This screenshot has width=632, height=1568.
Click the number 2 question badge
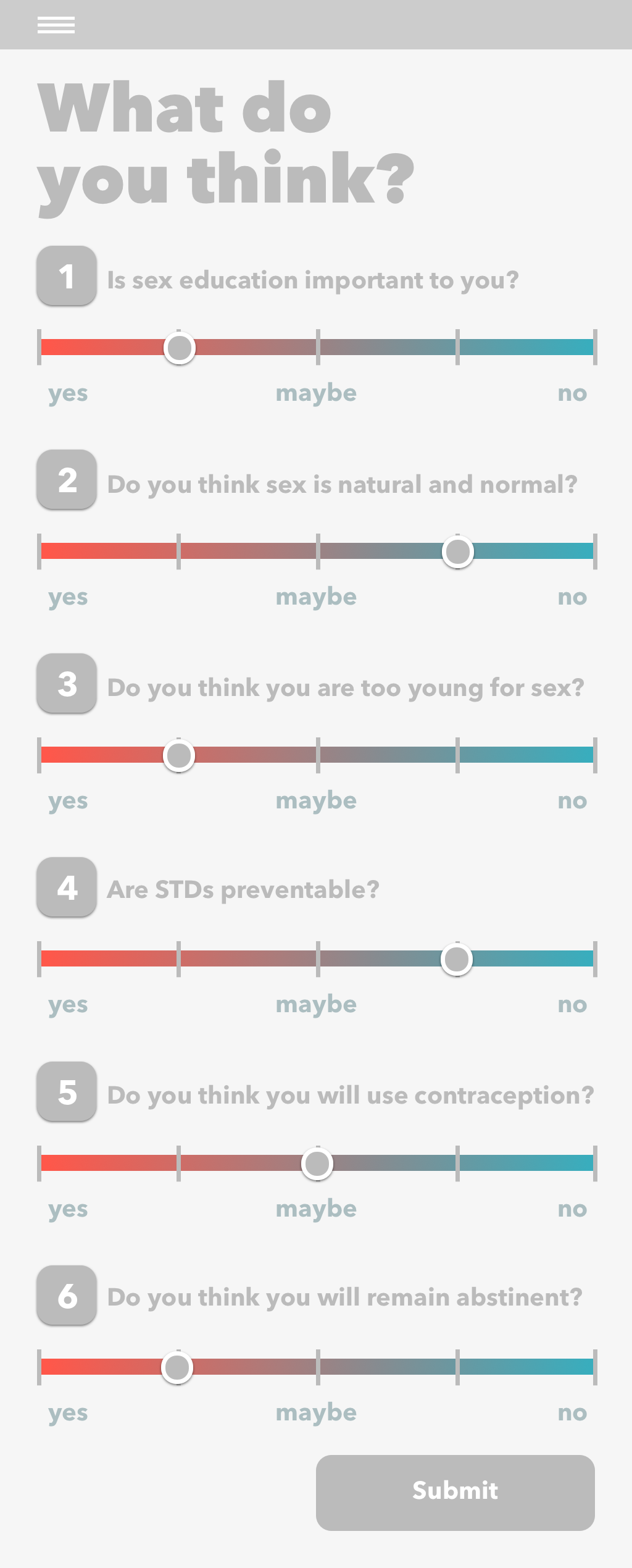(x=67, y=480)
